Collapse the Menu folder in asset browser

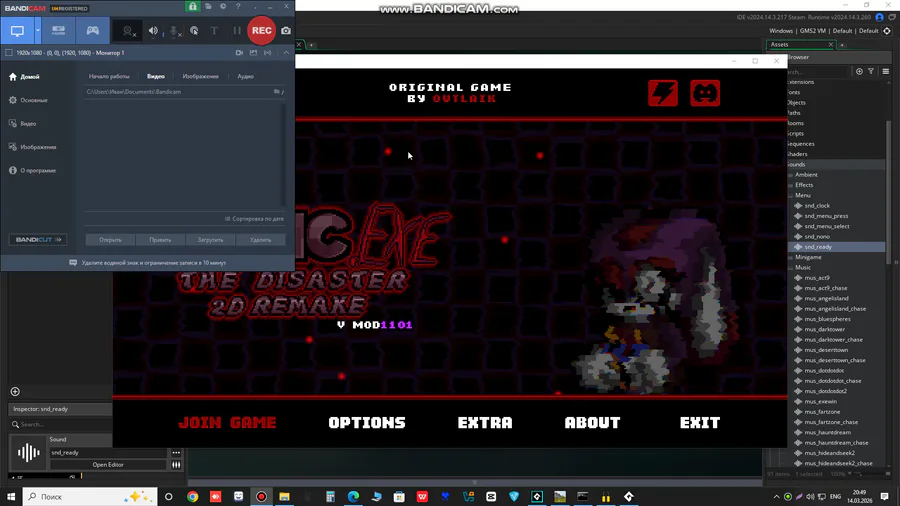791,196
